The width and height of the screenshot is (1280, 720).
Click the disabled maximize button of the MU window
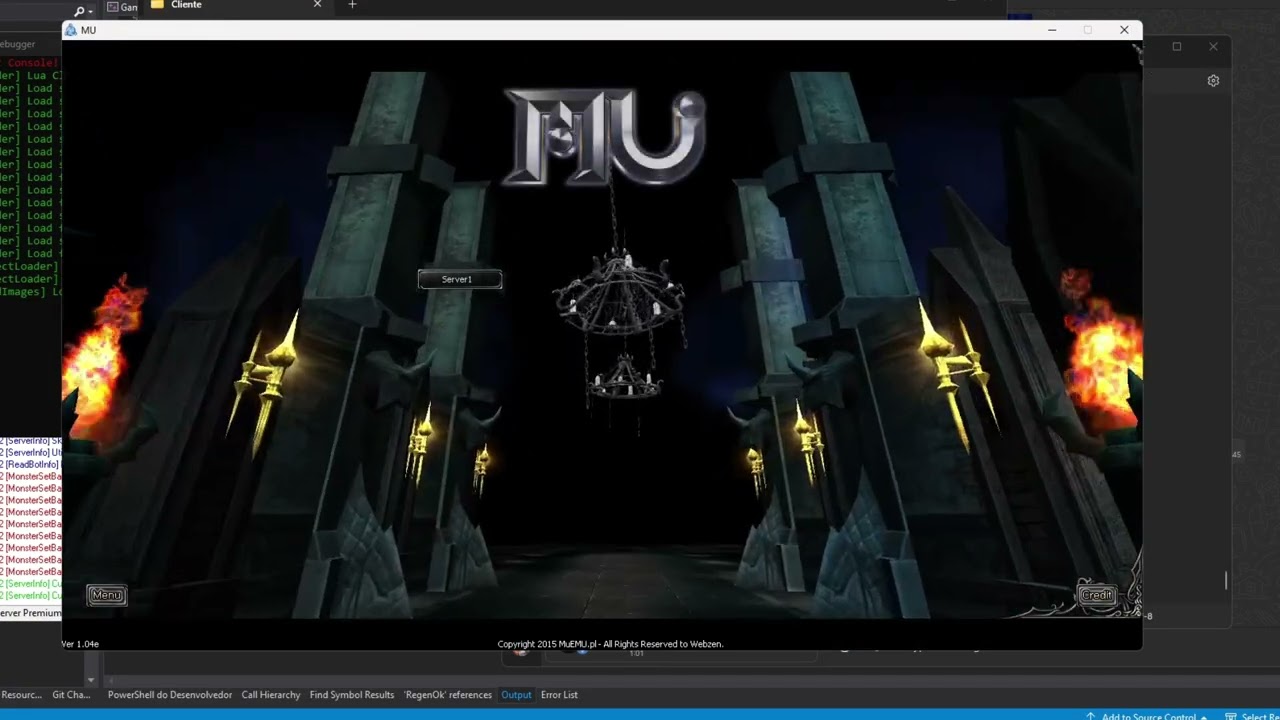1088,30
